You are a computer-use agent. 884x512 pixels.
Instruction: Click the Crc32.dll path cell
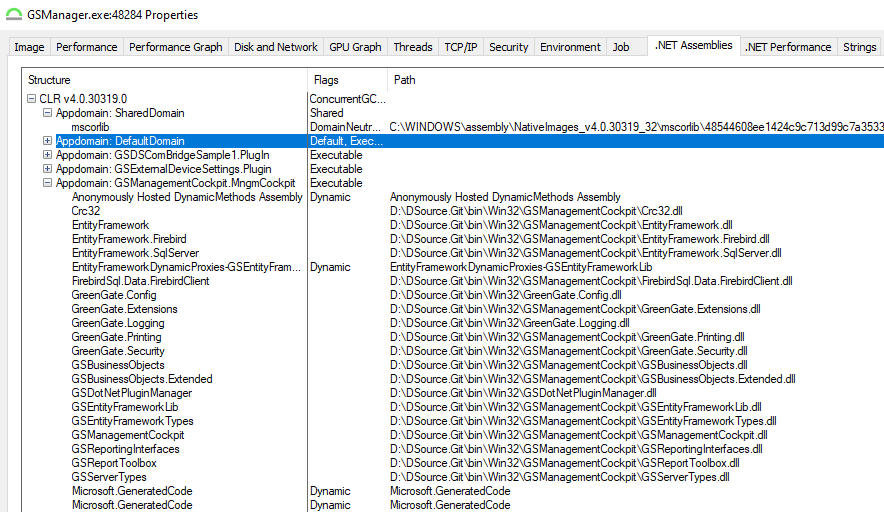click(536, 211)
